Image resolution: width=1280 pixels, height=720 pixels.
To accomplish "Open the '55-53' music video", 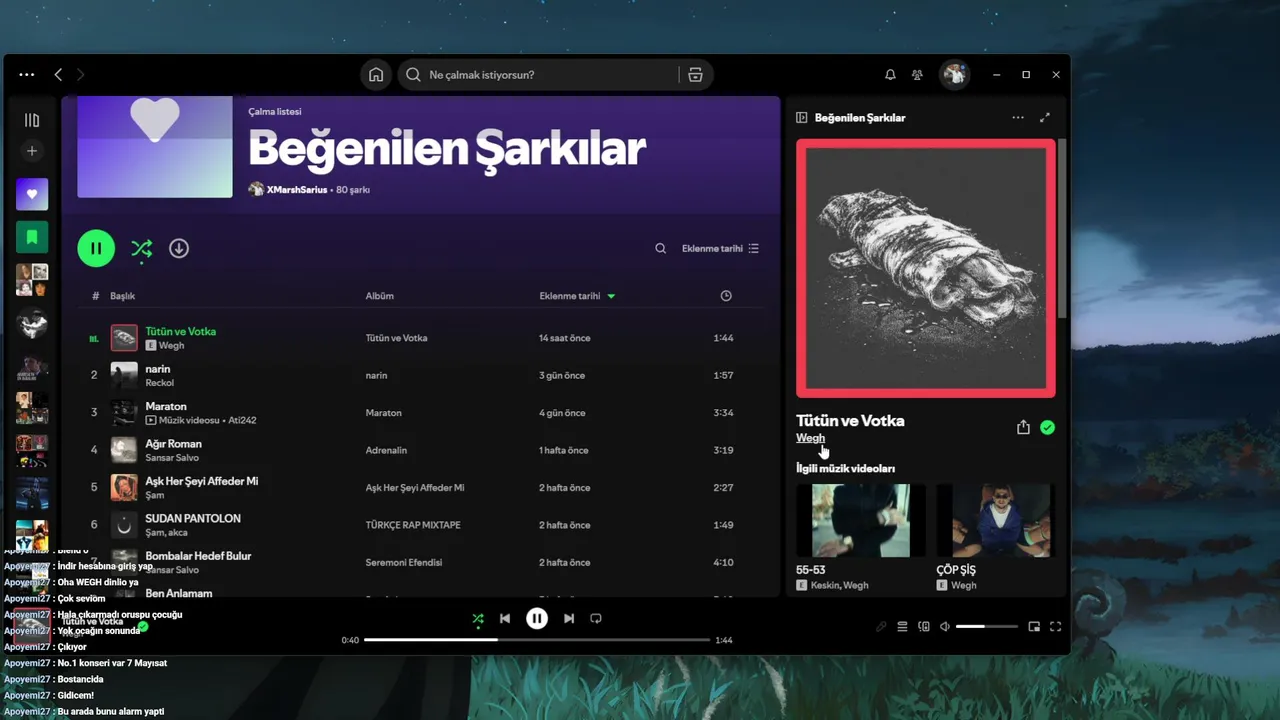I will pos(861,520).
